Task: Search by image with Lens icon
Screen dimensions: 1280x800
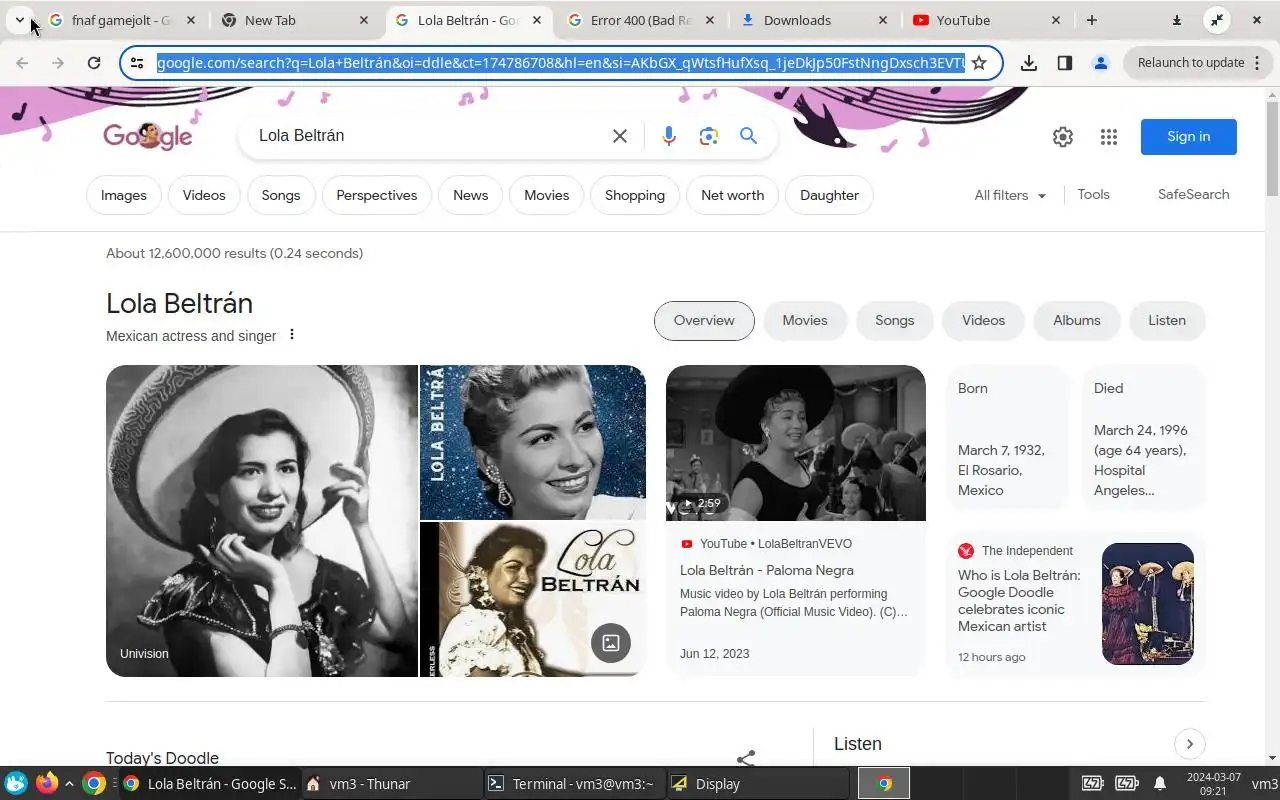Action: click(709, 136)
